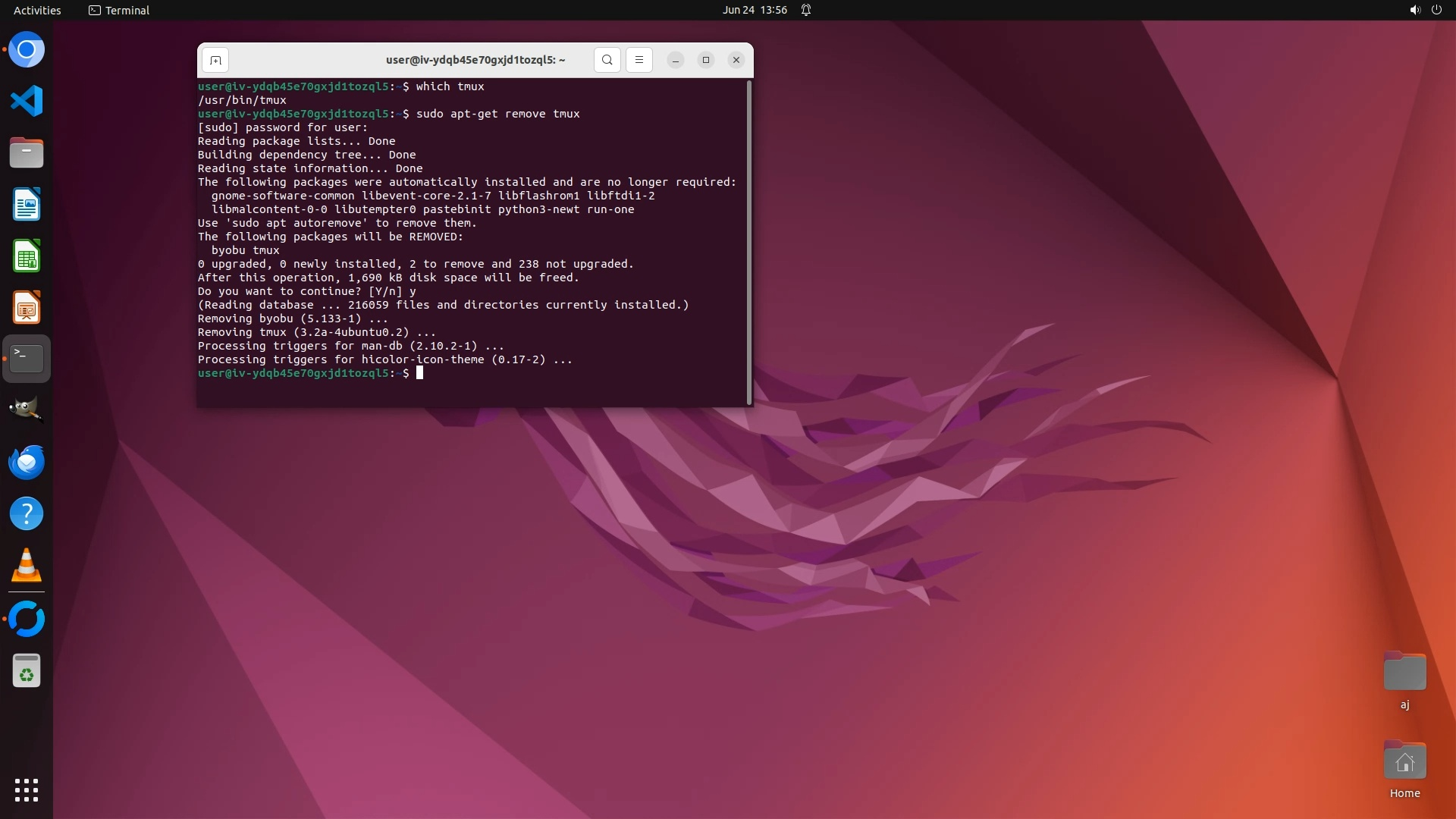Open the Terminal app menu
The image size is (1456, 819).
pos(119,10)
